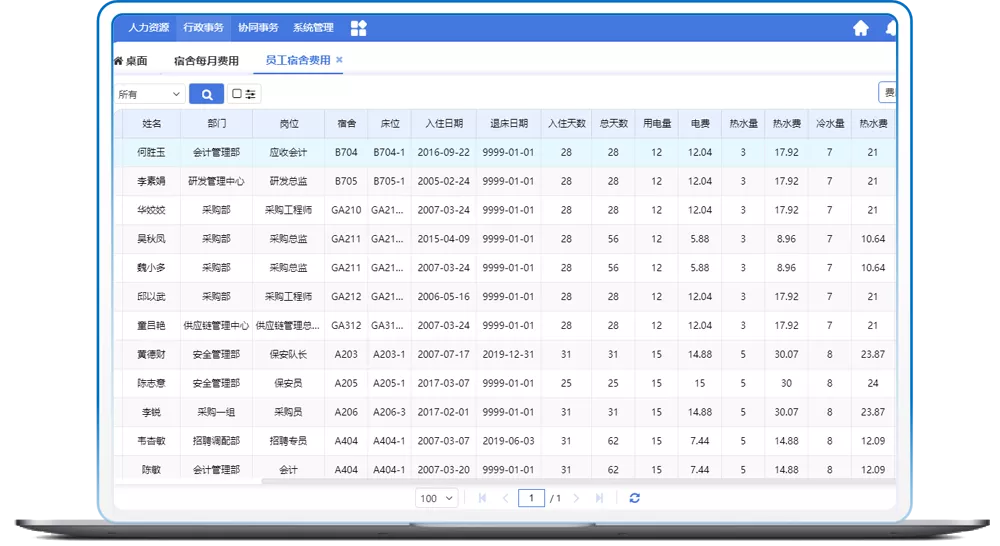Click 保安队长 position cell
The height and width of the screenshot is (546, 1000).
pos(288,354)
